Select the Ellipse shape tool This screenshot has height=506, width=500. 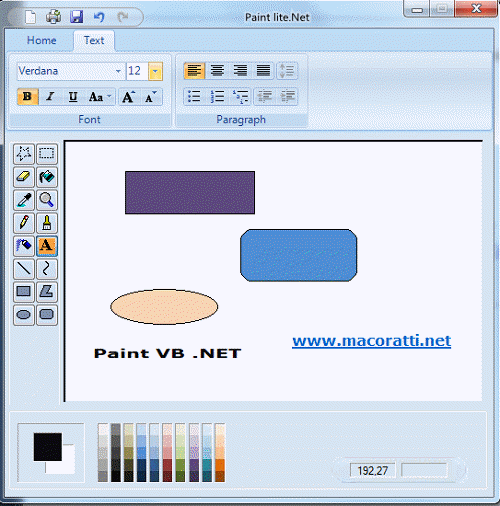pos(24,315)
